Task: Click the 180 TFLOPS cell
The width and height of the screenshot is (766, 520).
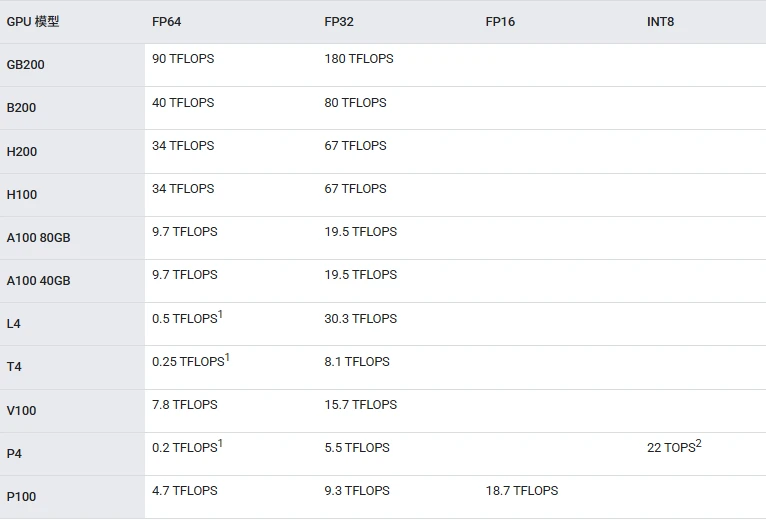Action: (x=359, y=59)
